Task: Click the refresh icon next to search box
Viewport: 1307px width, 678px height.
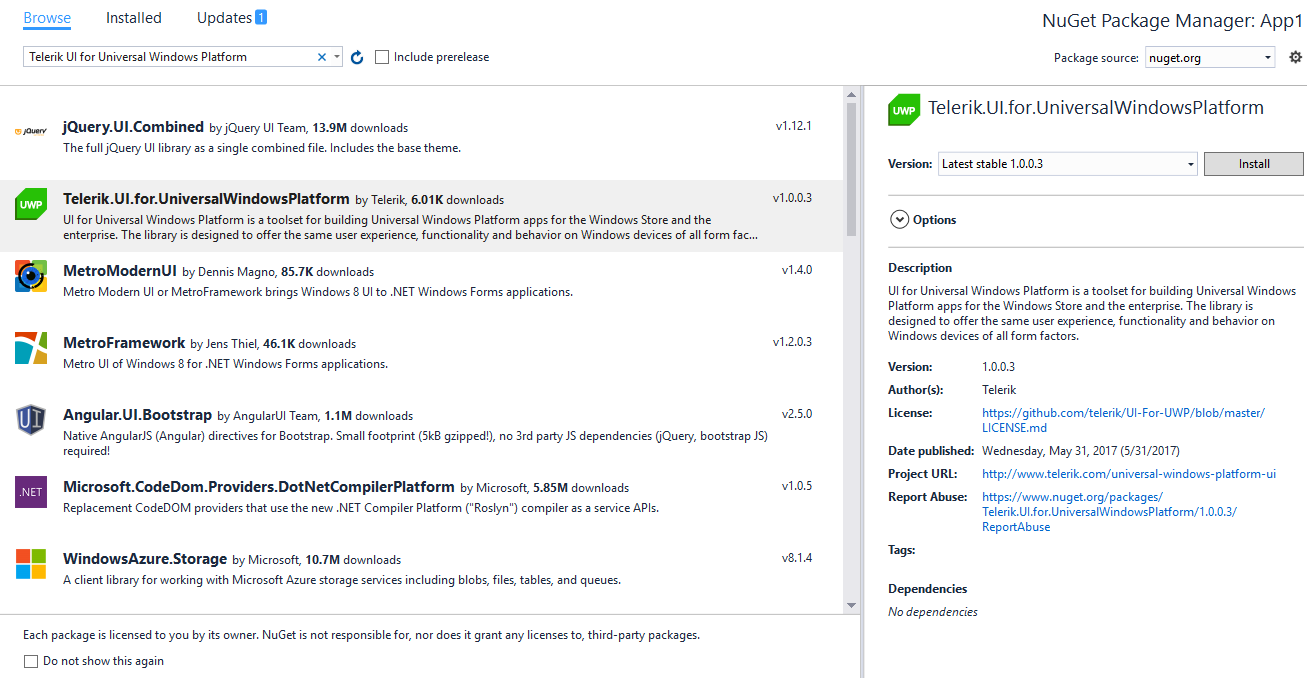Action: [357, 57]
